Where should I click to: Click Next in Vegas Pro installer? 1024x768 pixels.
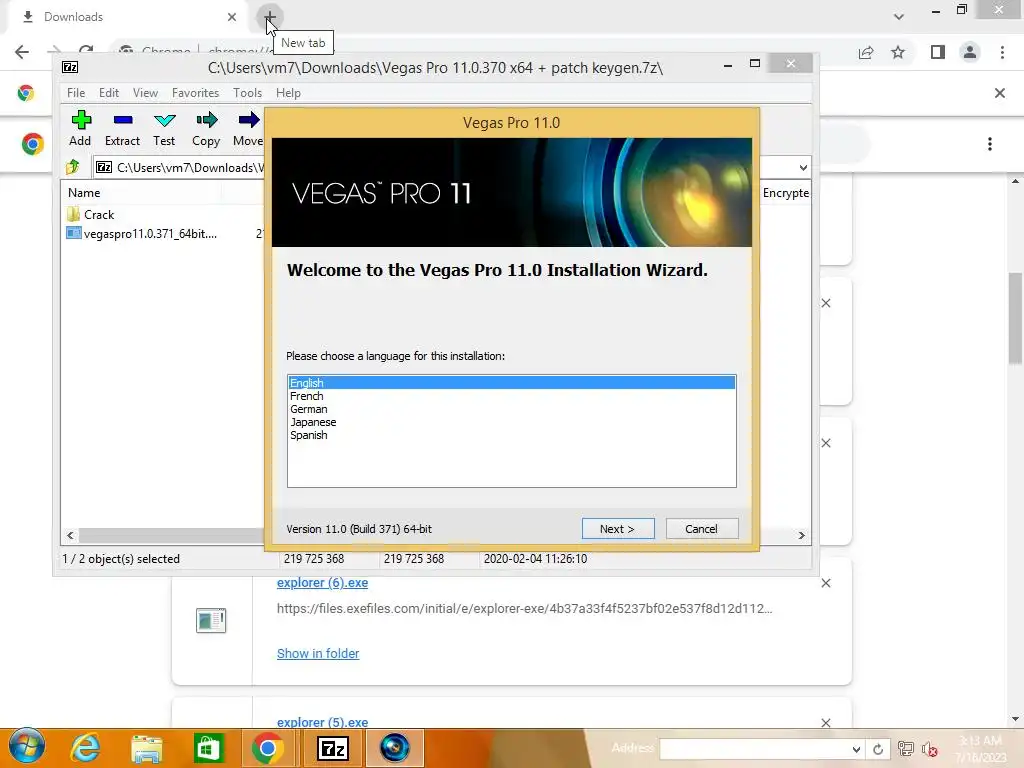click(618, 528)
